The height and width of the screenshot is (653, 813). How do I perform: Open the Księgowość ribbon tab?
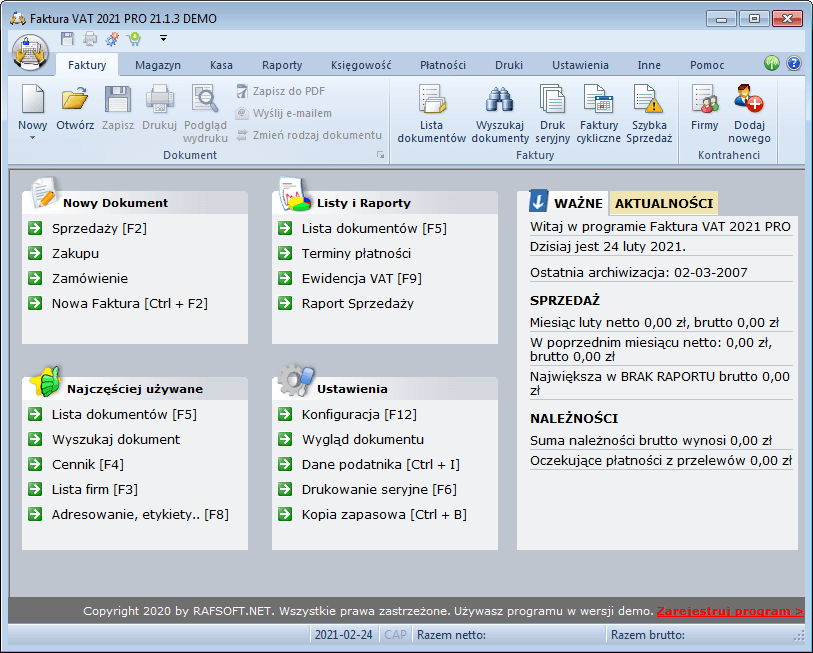pyautogui.click(x=361, y=65)
